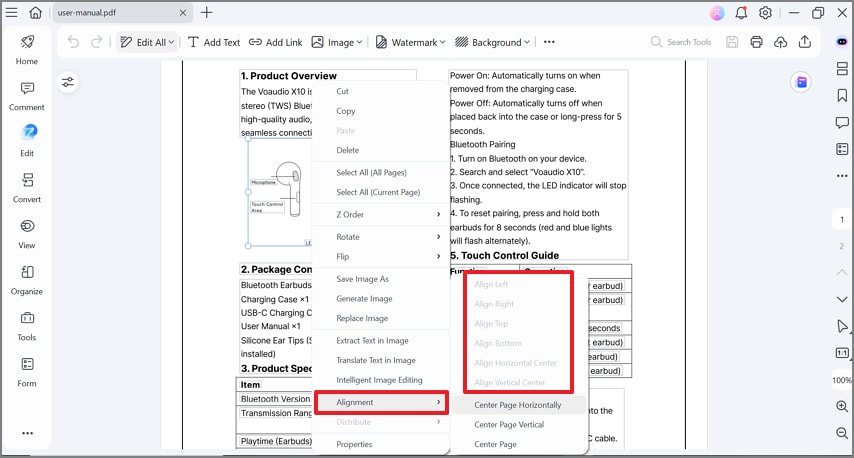Open the Home sidebar section
854x458 pixels.
click(x=27, y=50)
